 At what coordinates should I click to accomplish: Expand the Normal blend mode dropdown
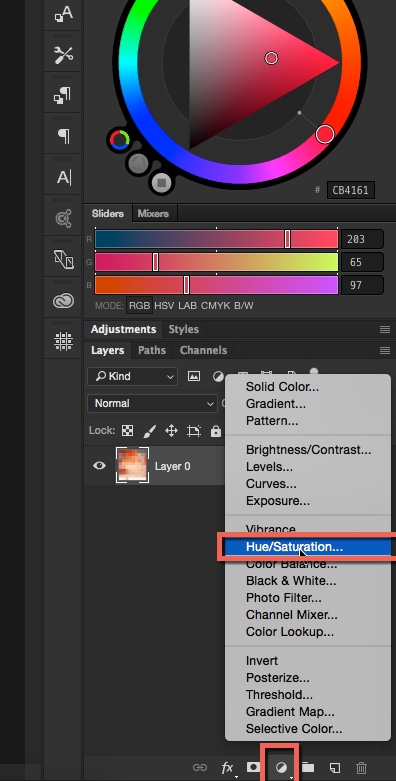[152, 403]
